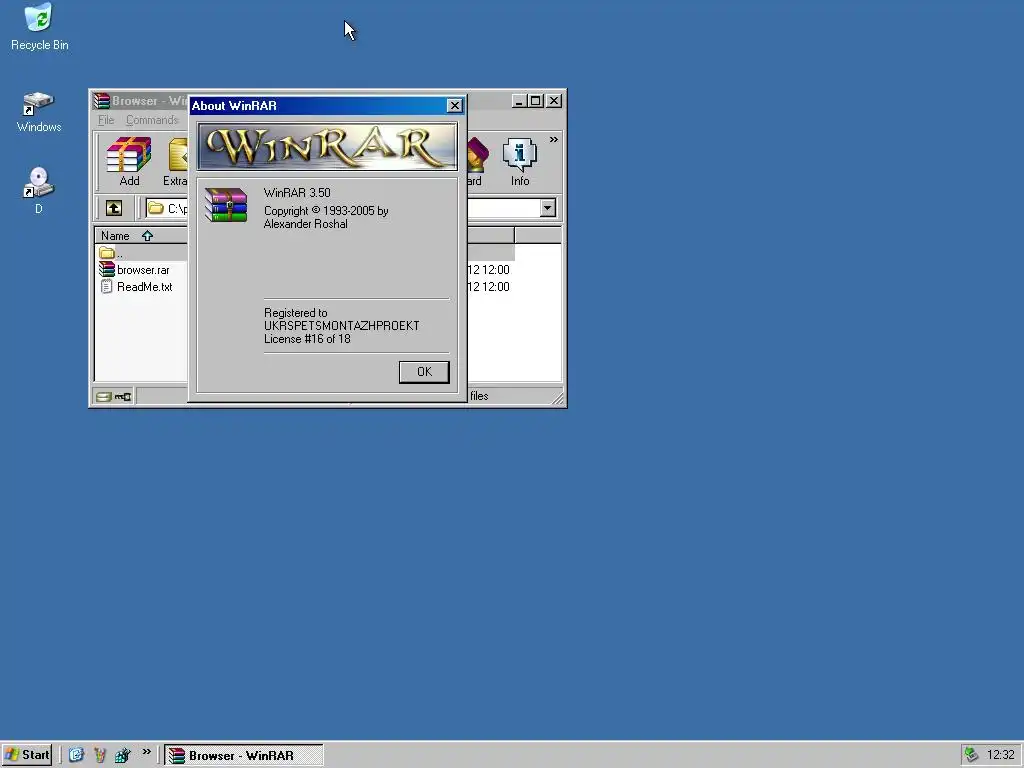Click the 'Alexander Roshal' author text
This screenshot has height=768, width=1024.
click(x=306, y=223)
